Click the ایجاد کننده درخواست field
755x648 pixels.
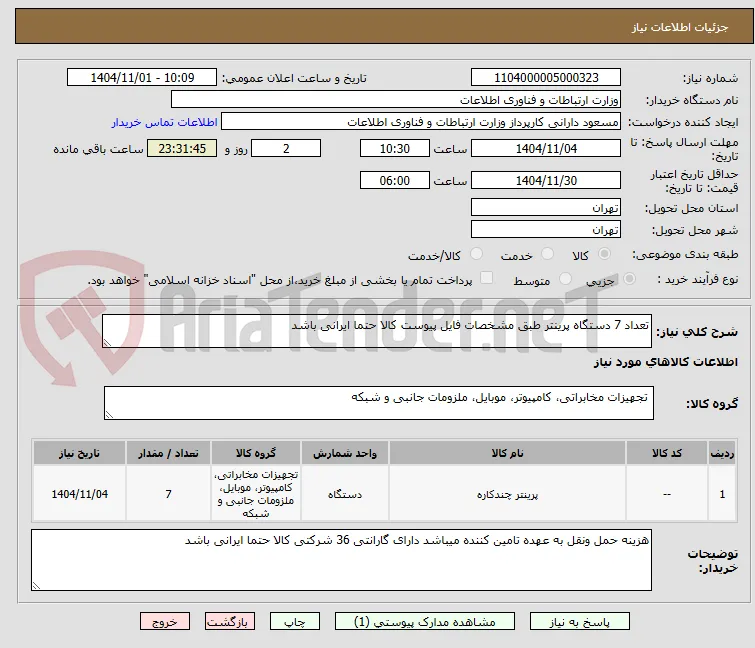point(421,122)
